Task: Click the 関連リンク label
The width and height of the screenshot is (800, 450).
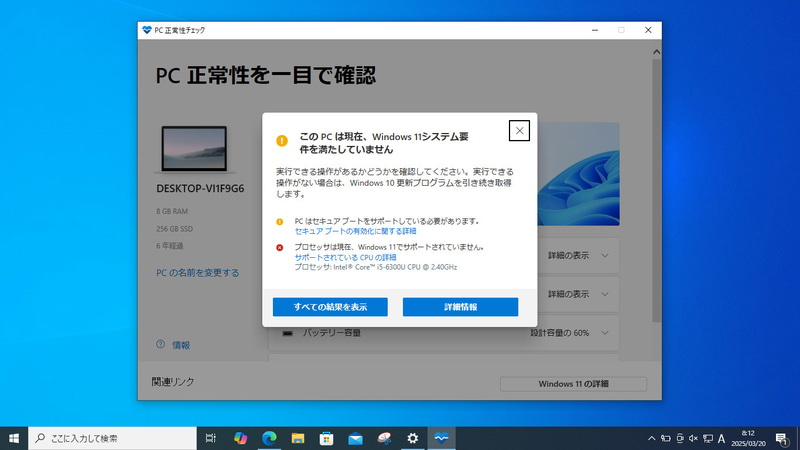Action: pos(173,382)
